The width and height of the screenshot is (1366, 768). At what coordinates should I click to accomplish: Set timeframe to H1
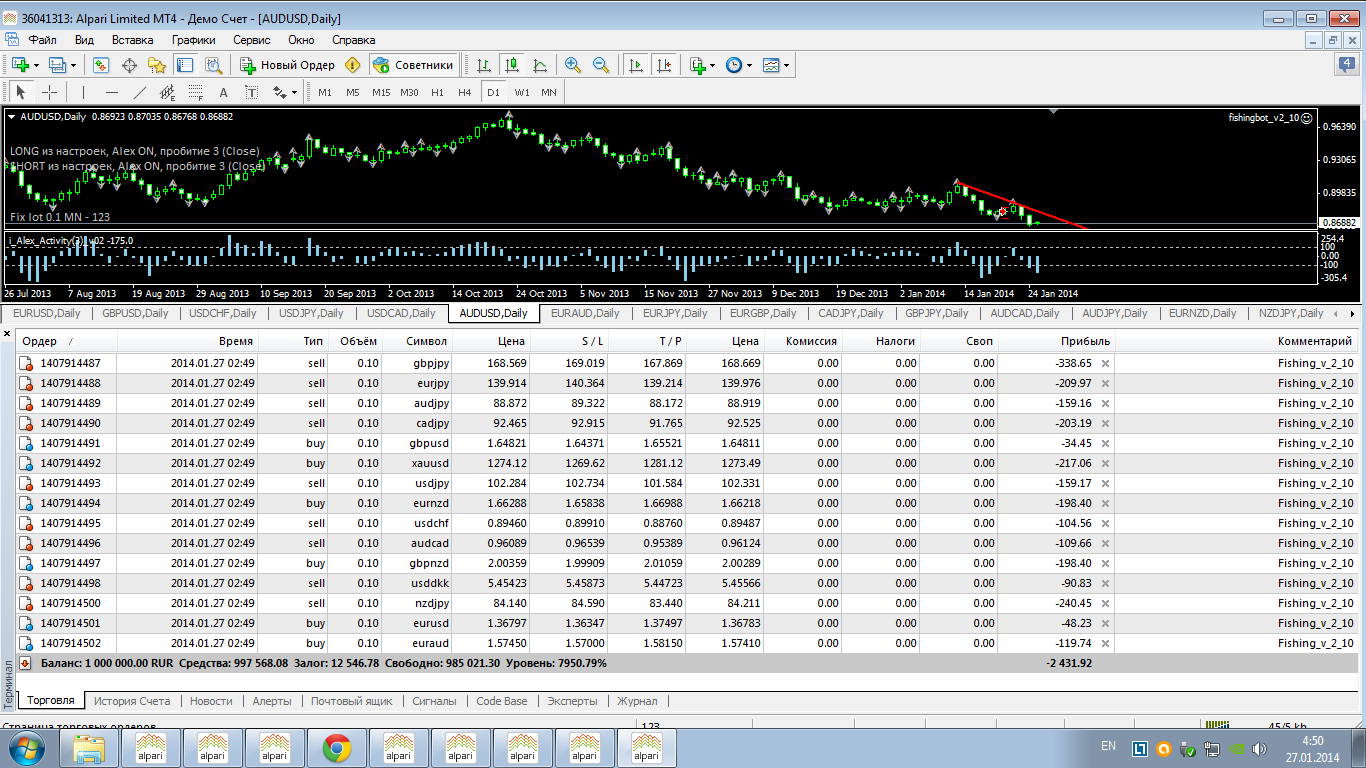437,92
